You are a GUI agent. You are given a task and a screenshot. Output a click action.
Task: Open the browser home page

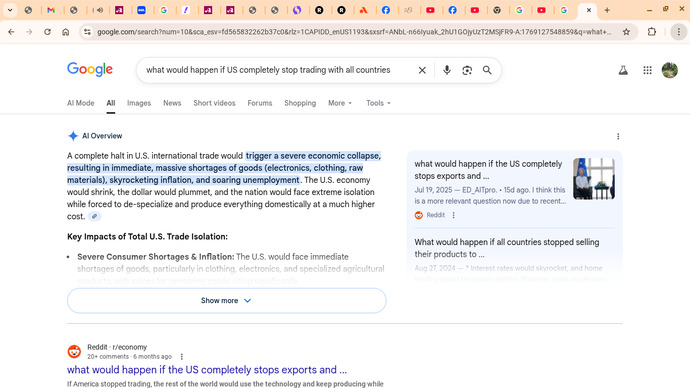point(66,32)
